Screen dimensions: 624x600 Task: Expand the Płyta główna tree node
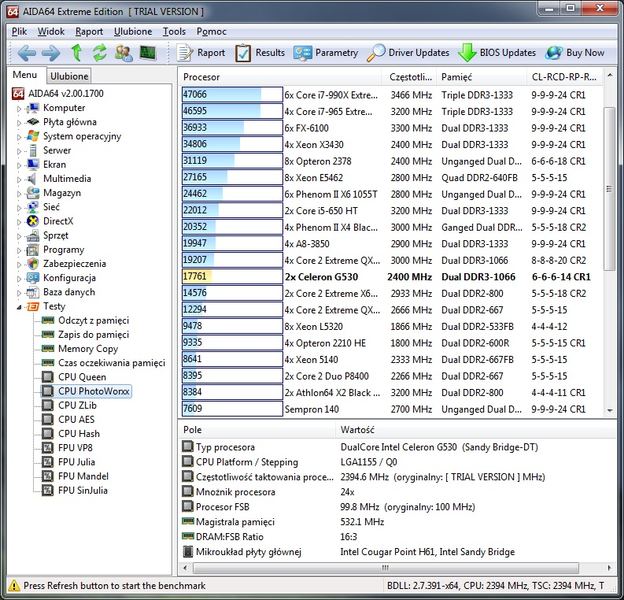(19, 123)
